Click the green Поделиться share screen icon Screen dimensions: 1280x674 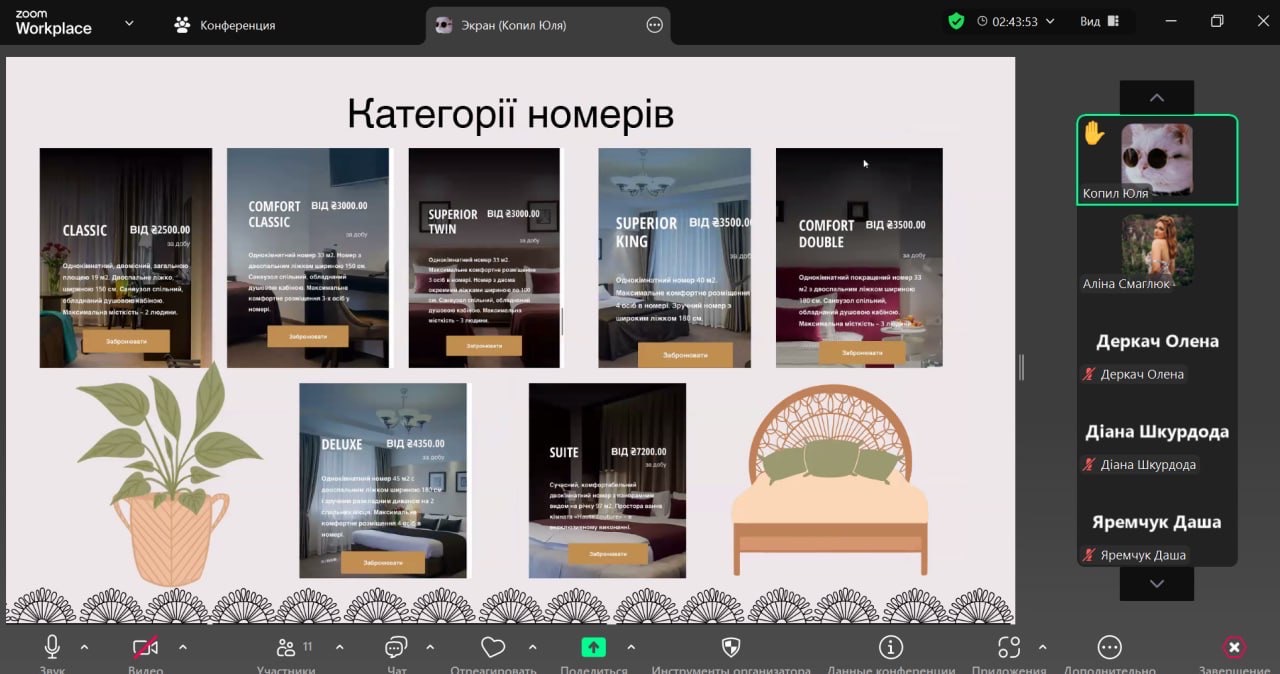pos(594,647)
